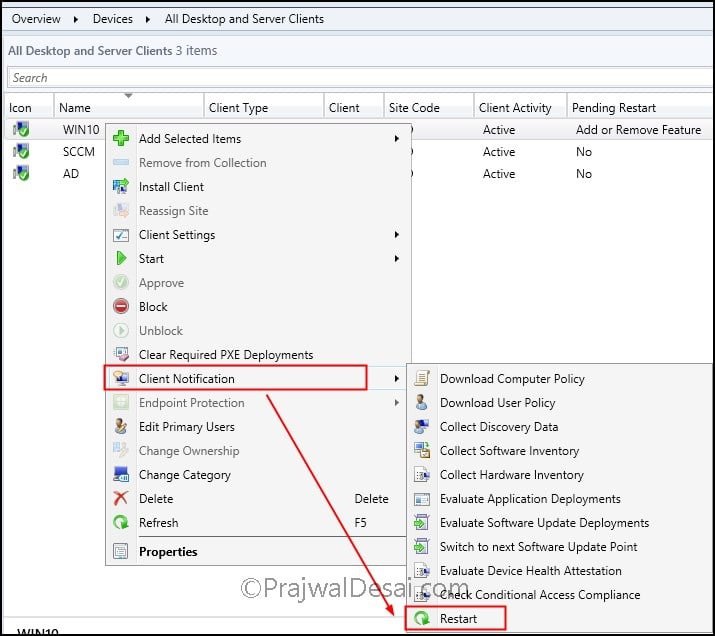Viewport: 715px width, 636px height.
Task: Select Collect Hardware Inventory option
Action: [512, 475]
